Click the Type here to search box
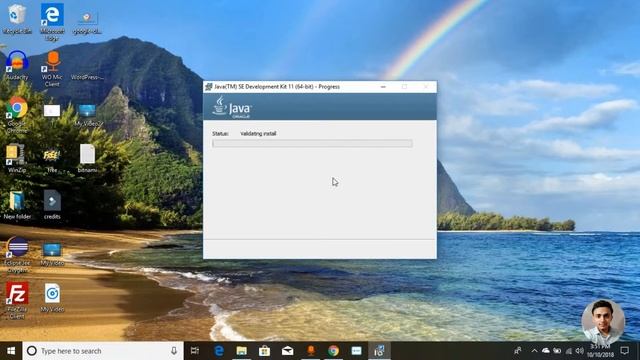 pyautogui.click(x=103, y=351)
